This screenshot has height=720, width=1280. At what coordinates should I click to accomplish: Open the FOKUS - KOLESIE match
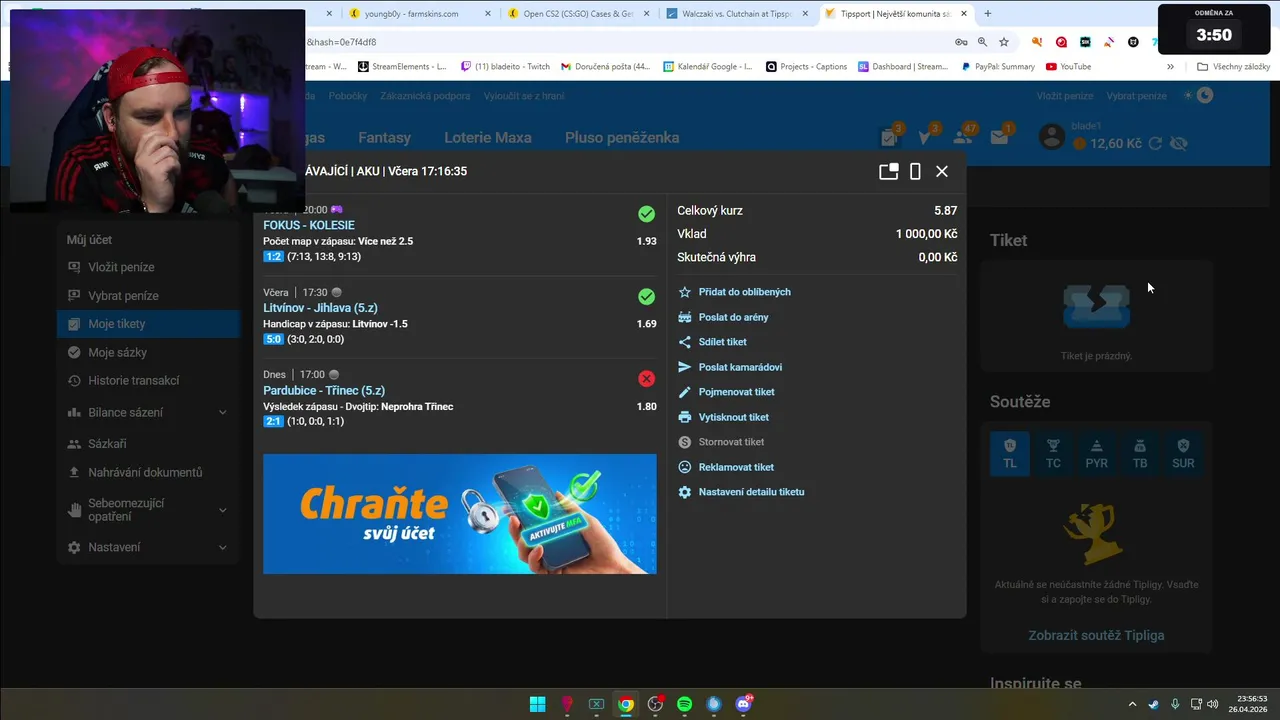(309, 225)
